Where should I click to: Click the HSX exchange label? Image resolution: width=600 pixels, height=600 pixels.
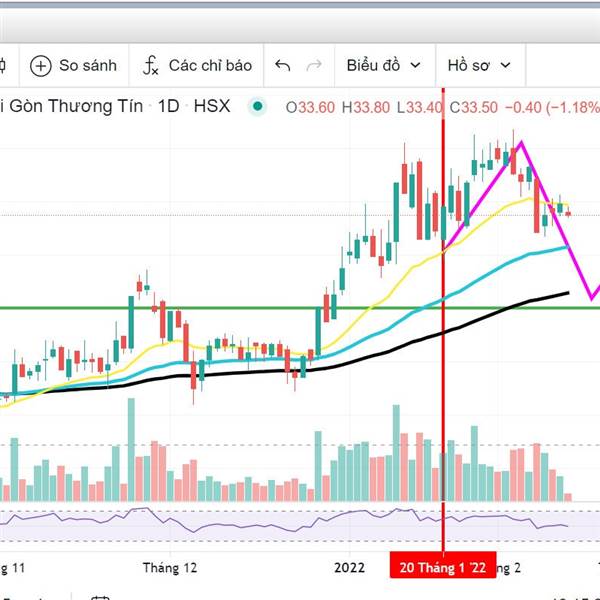click(212, 106)
